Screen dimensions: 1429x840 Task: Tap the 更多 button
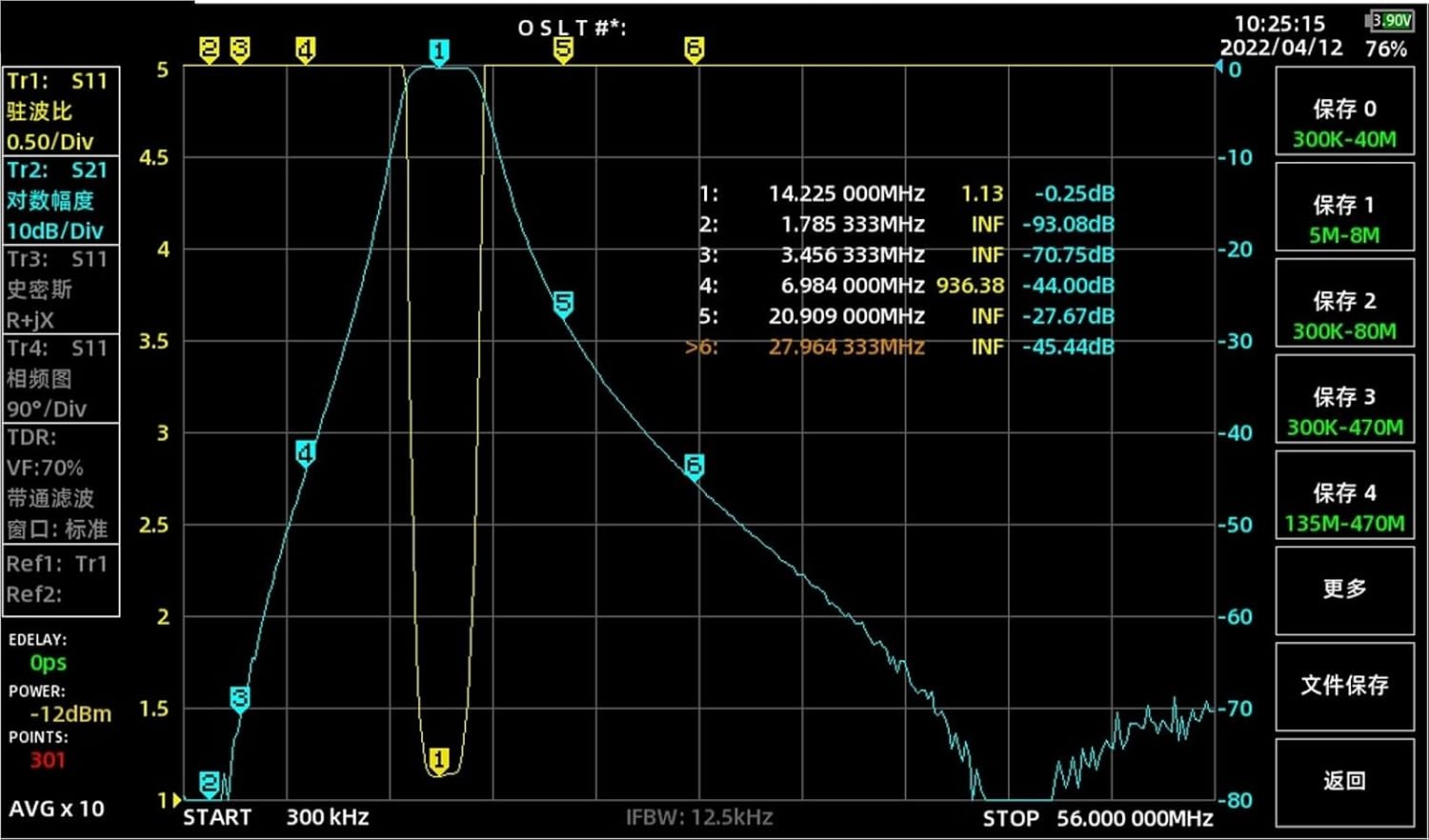click(x=1344, y=590)
